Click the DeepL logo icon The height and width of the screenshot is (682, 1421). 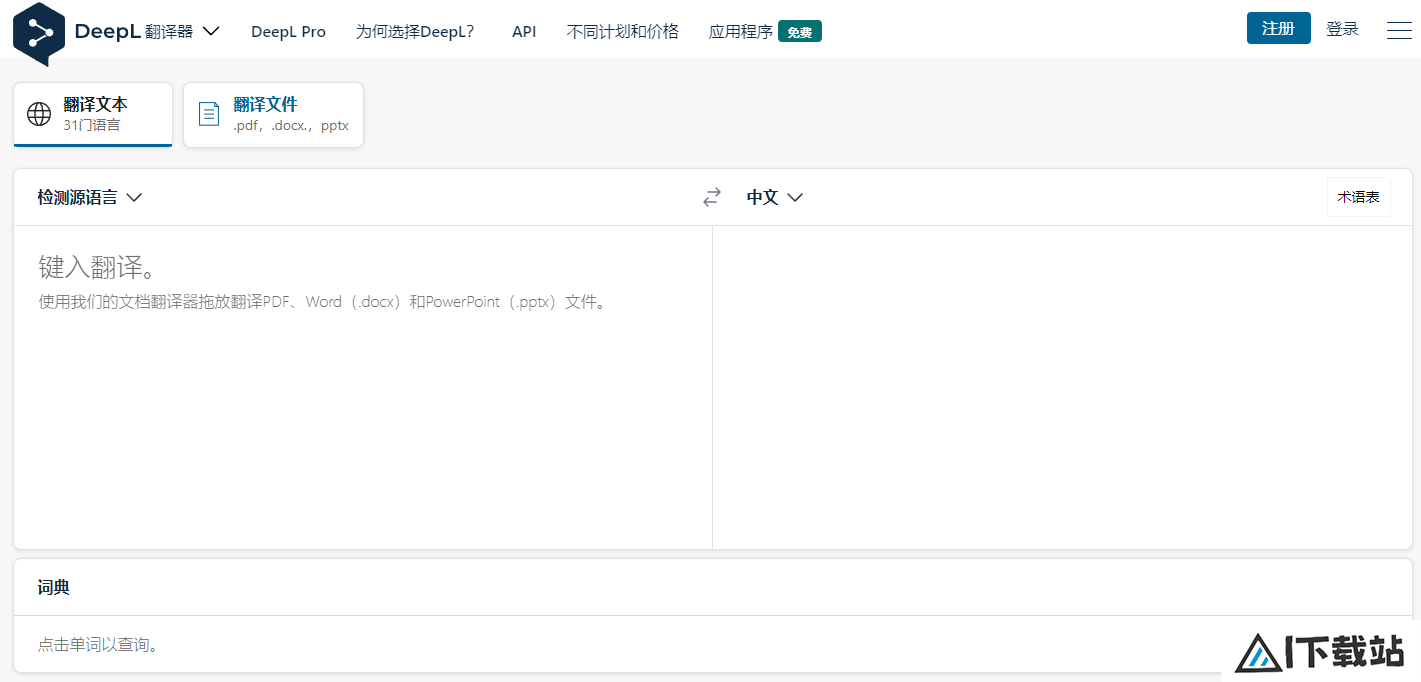click(39, 33)
